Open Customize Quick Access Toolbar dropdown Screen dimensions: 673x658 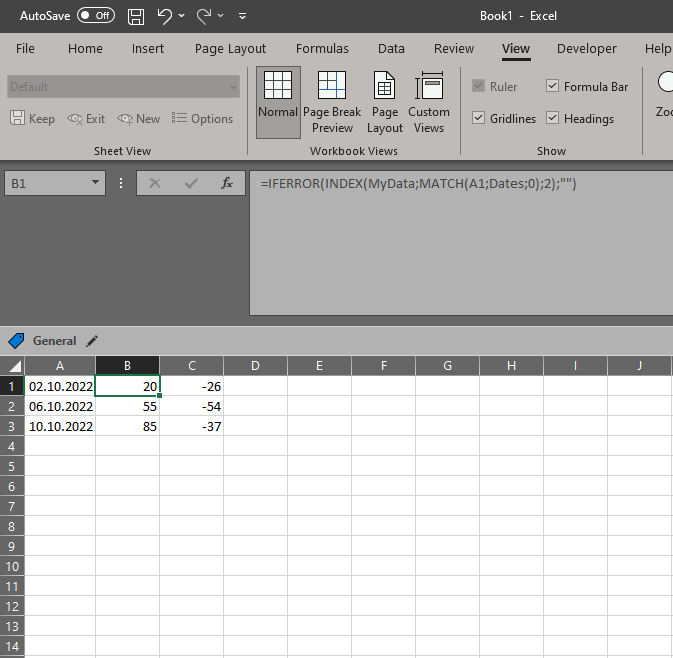[x=242, y=16]
